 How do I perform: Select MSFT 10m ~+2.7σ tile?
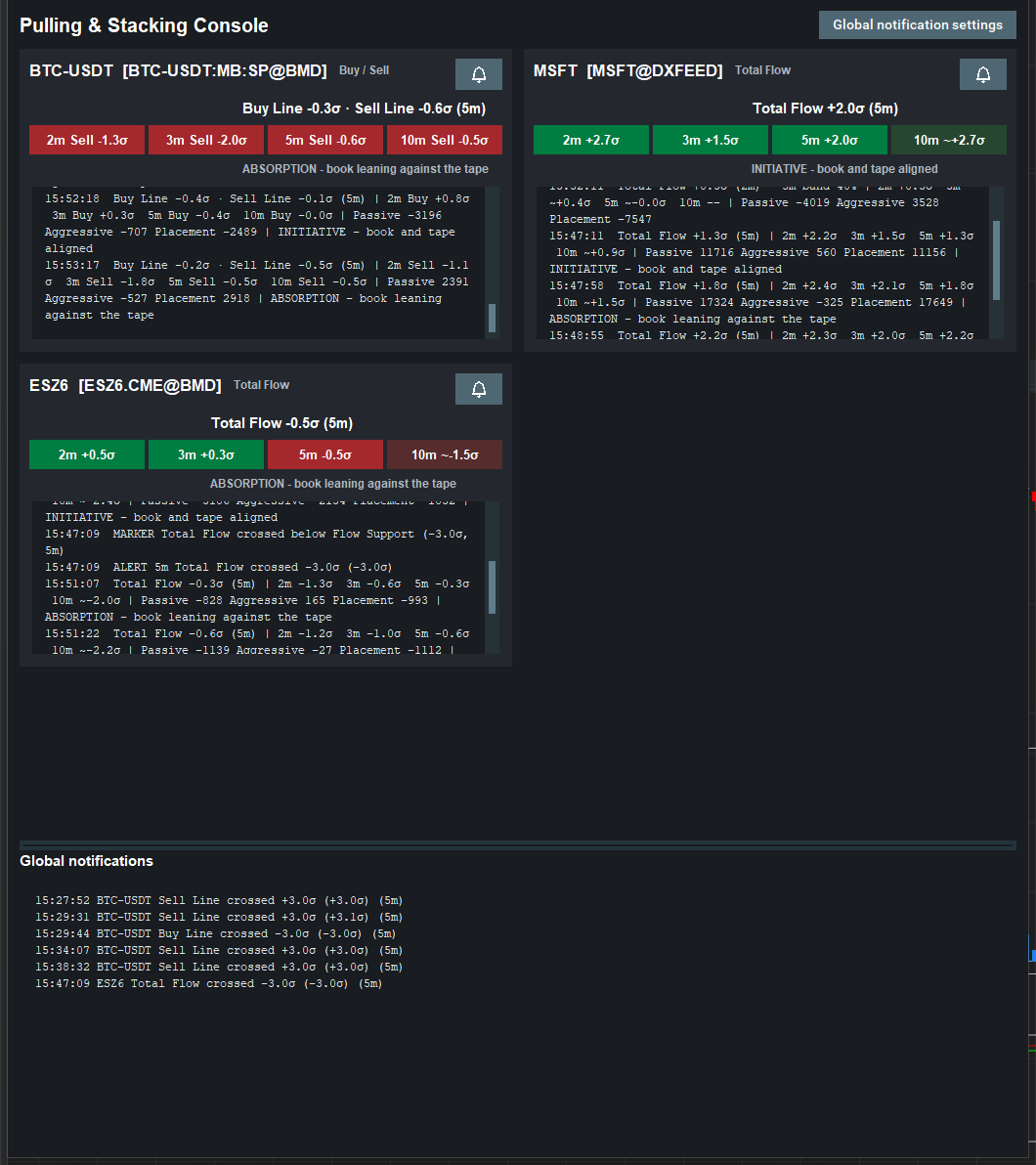click(949, 140)
